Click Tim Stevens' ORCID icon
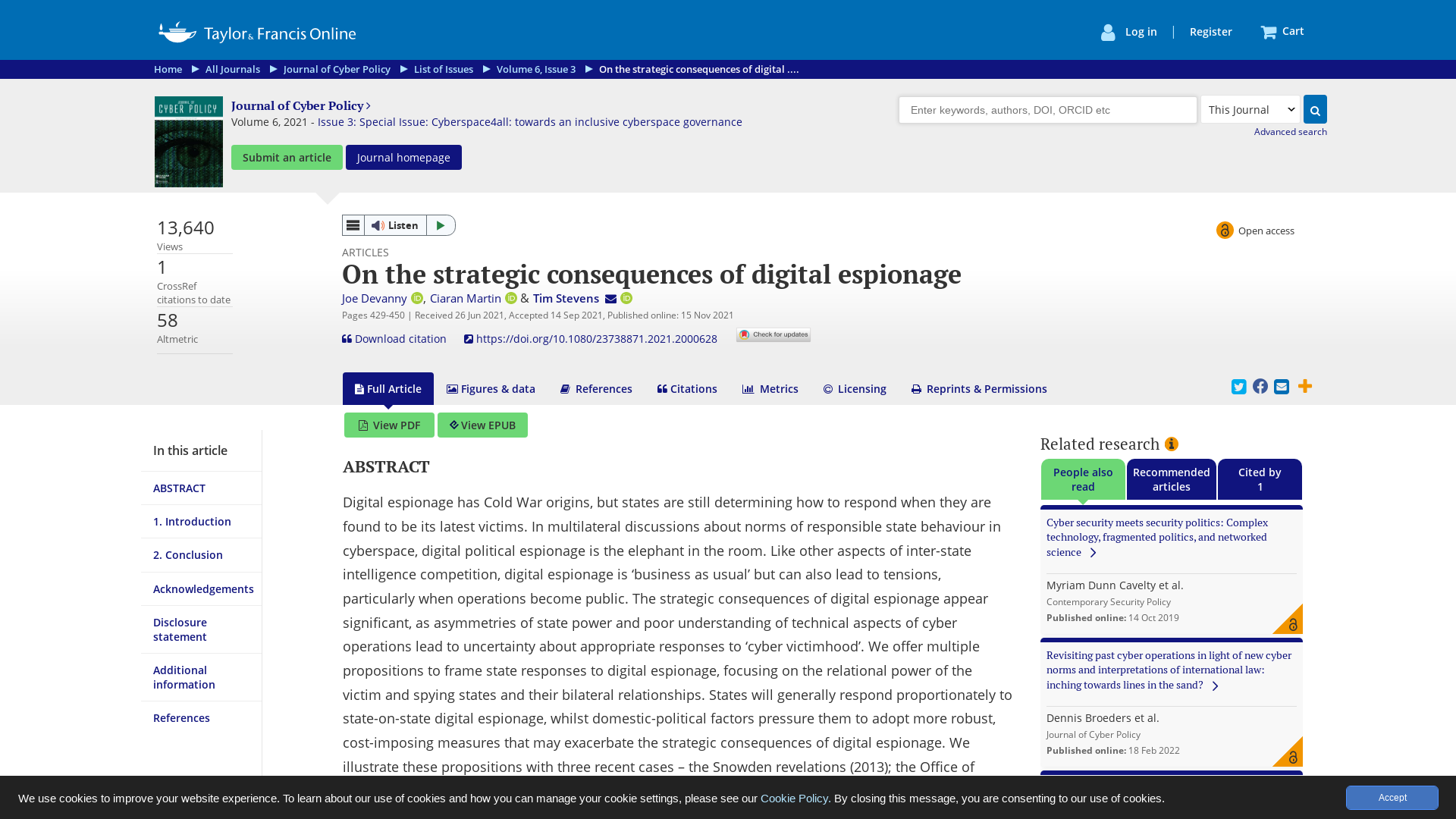1456x819 pixels. (x=626, y=298)
